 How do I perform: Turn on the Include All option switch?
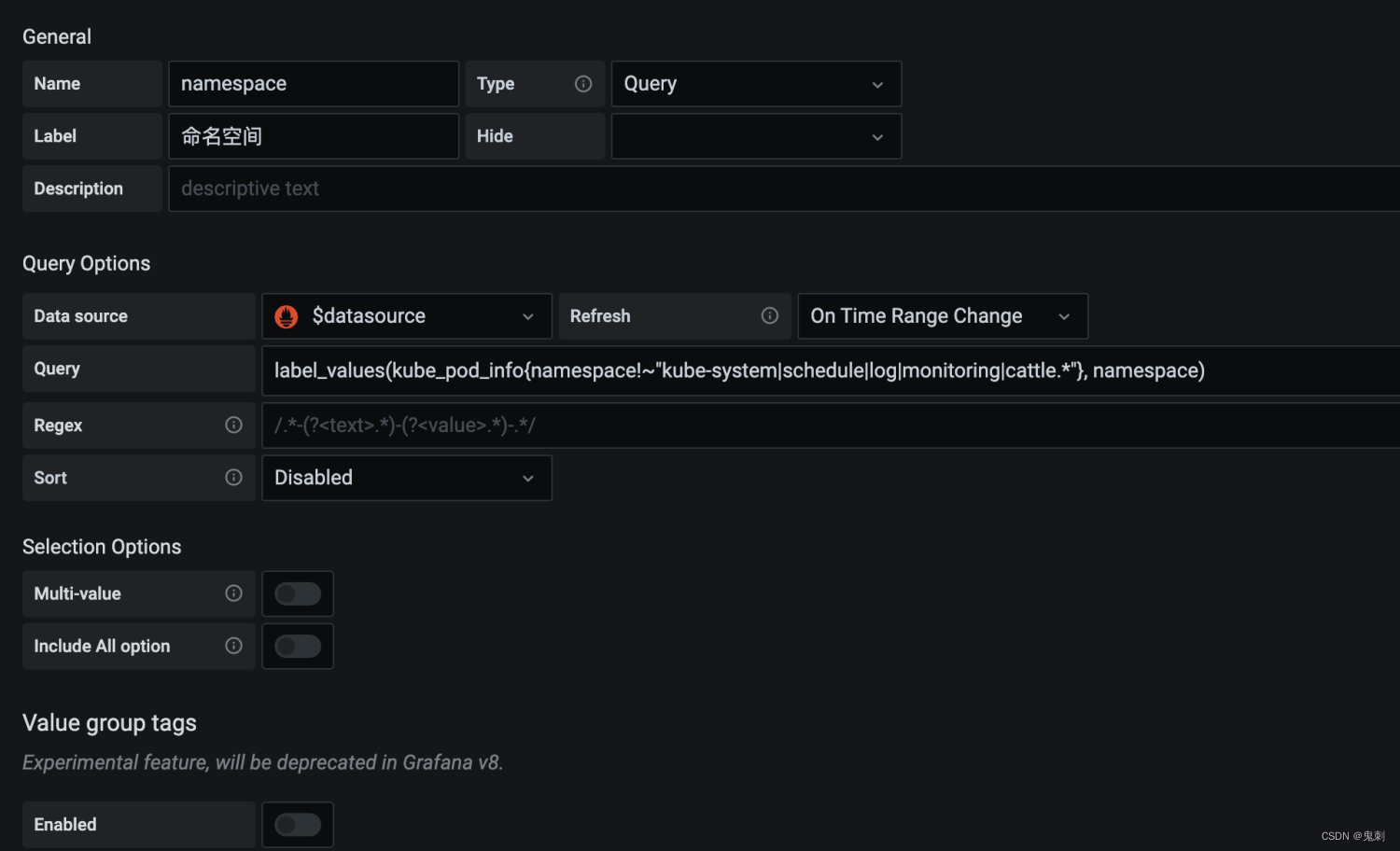297,646
